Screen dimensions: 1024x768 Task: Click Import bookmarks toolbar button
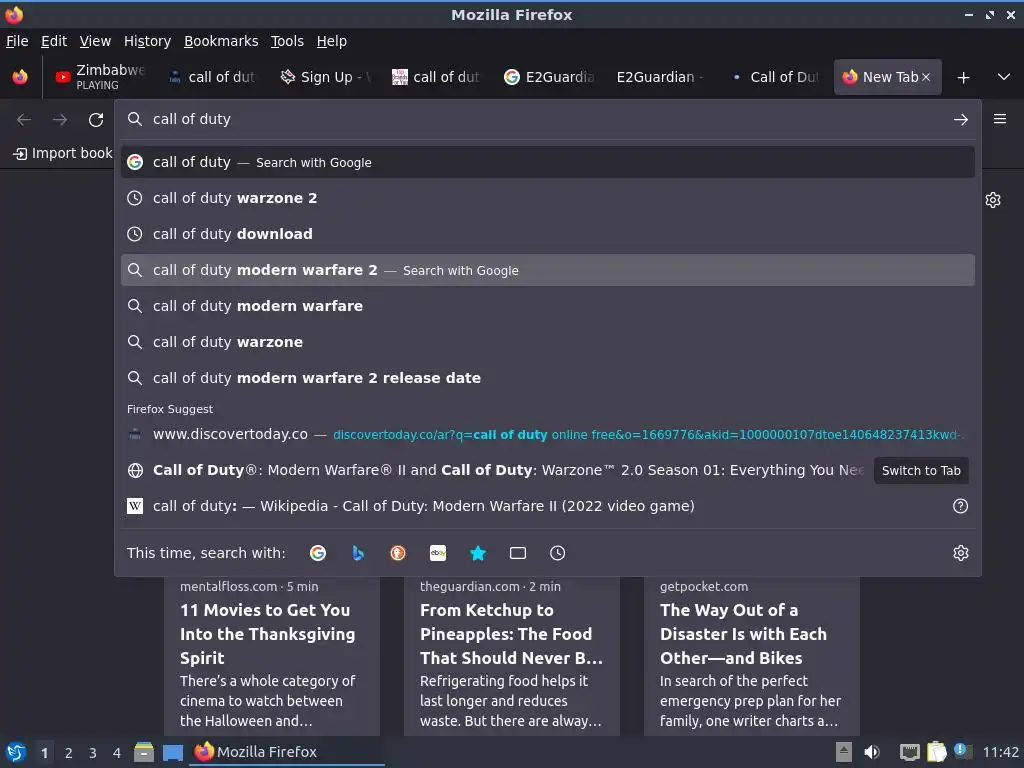(x=62, y=153)
